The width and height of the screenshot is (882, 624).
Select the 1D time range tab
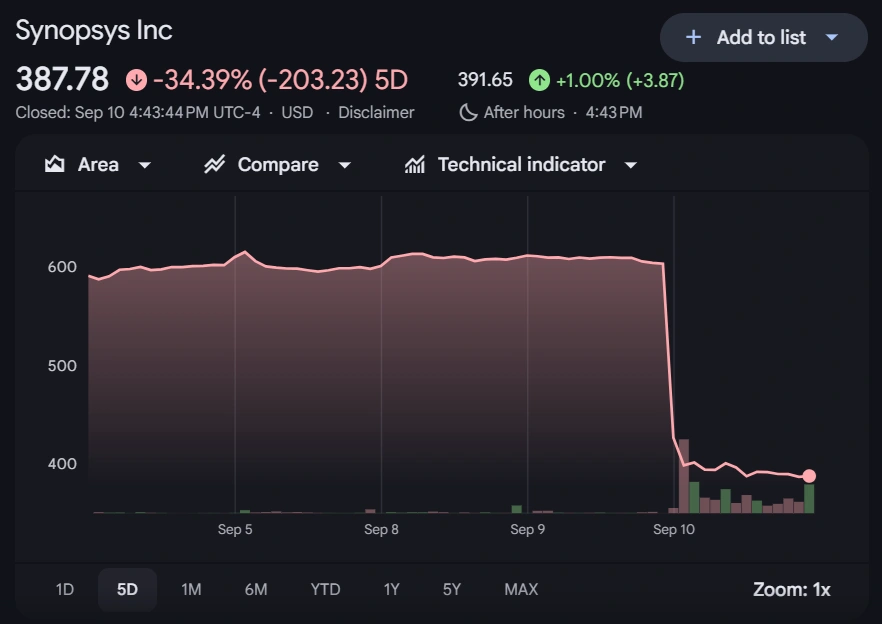click(x=65, y=589)
